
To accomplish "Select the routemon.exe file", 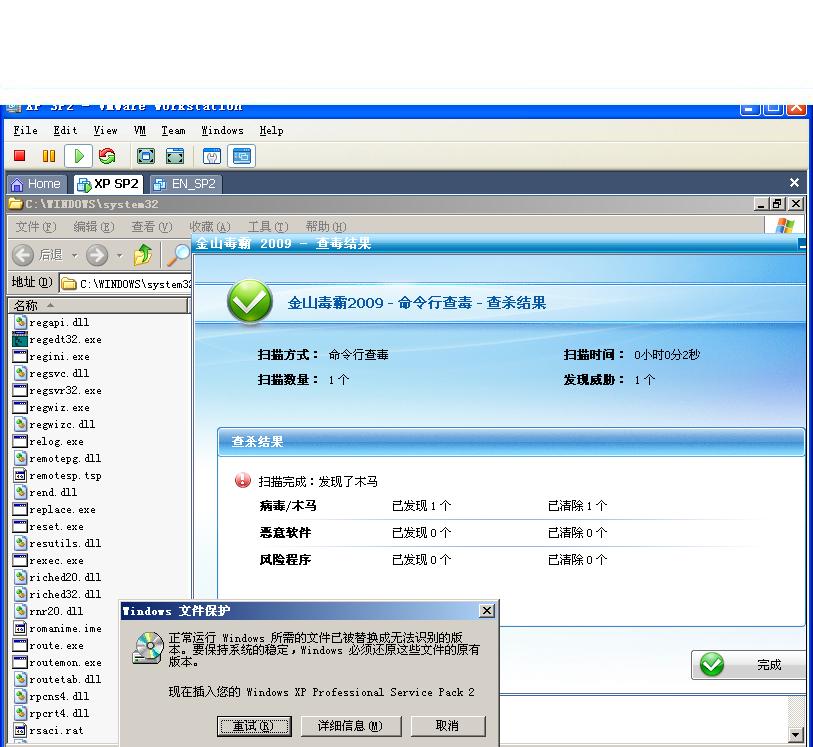I will (58, 663).
